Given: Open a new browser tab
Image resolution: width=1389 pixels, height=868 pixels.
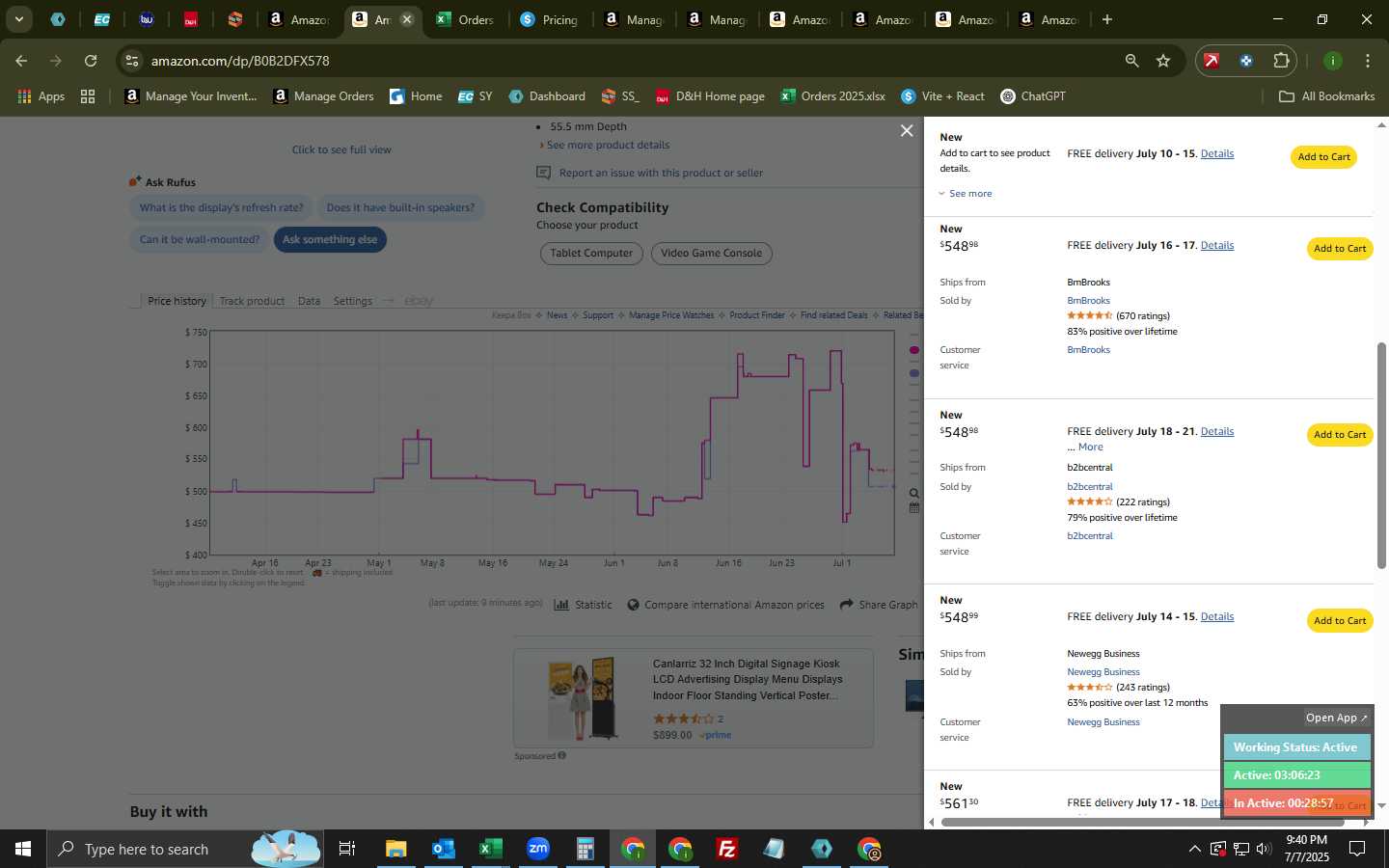Looking at the screenshot, I should pos(1107,19).
